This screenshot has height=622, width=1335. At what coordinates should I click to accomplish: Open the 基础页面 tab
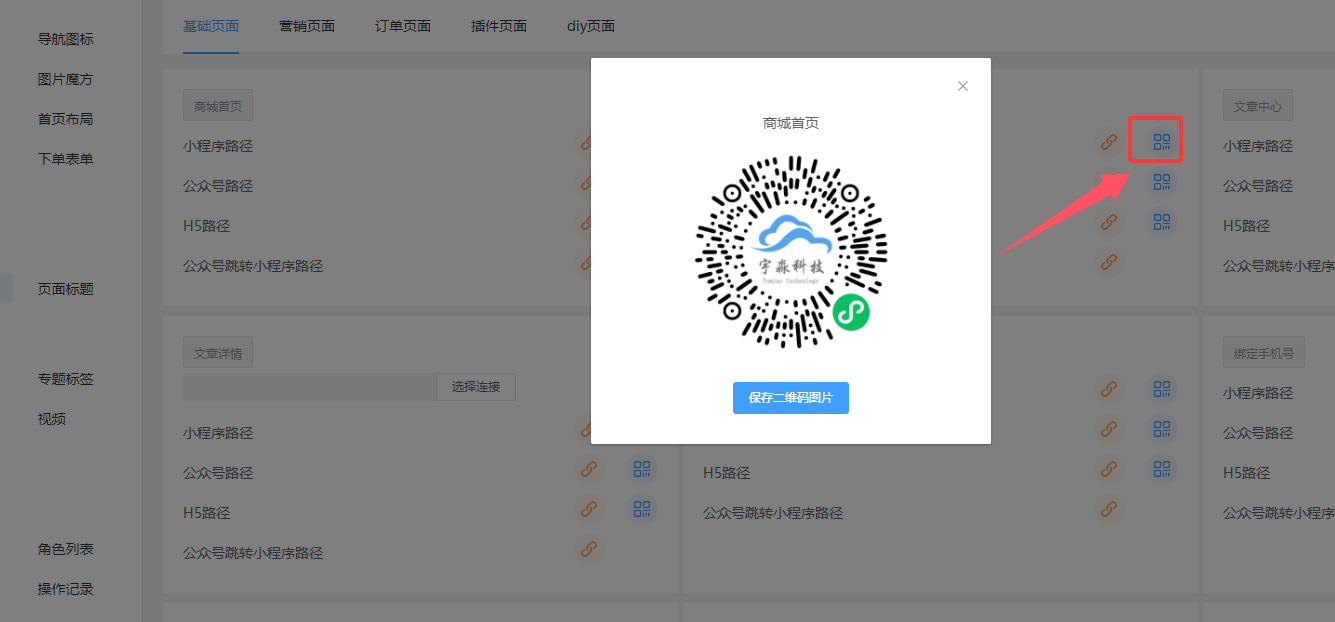pyautogui.click(x=211, y=26)
